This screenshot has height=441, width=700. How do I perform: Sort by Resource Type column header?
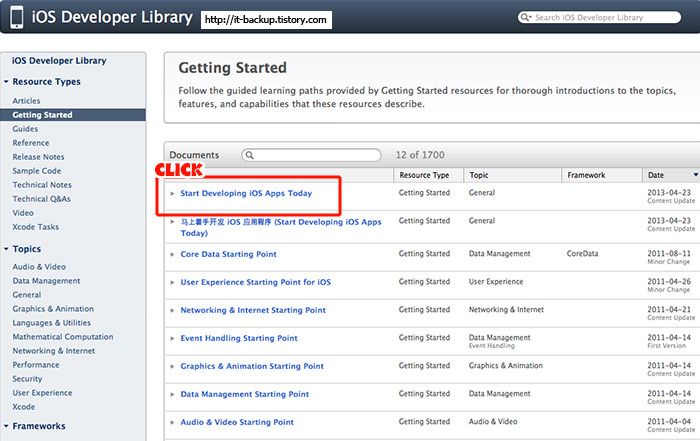point(429,175)
